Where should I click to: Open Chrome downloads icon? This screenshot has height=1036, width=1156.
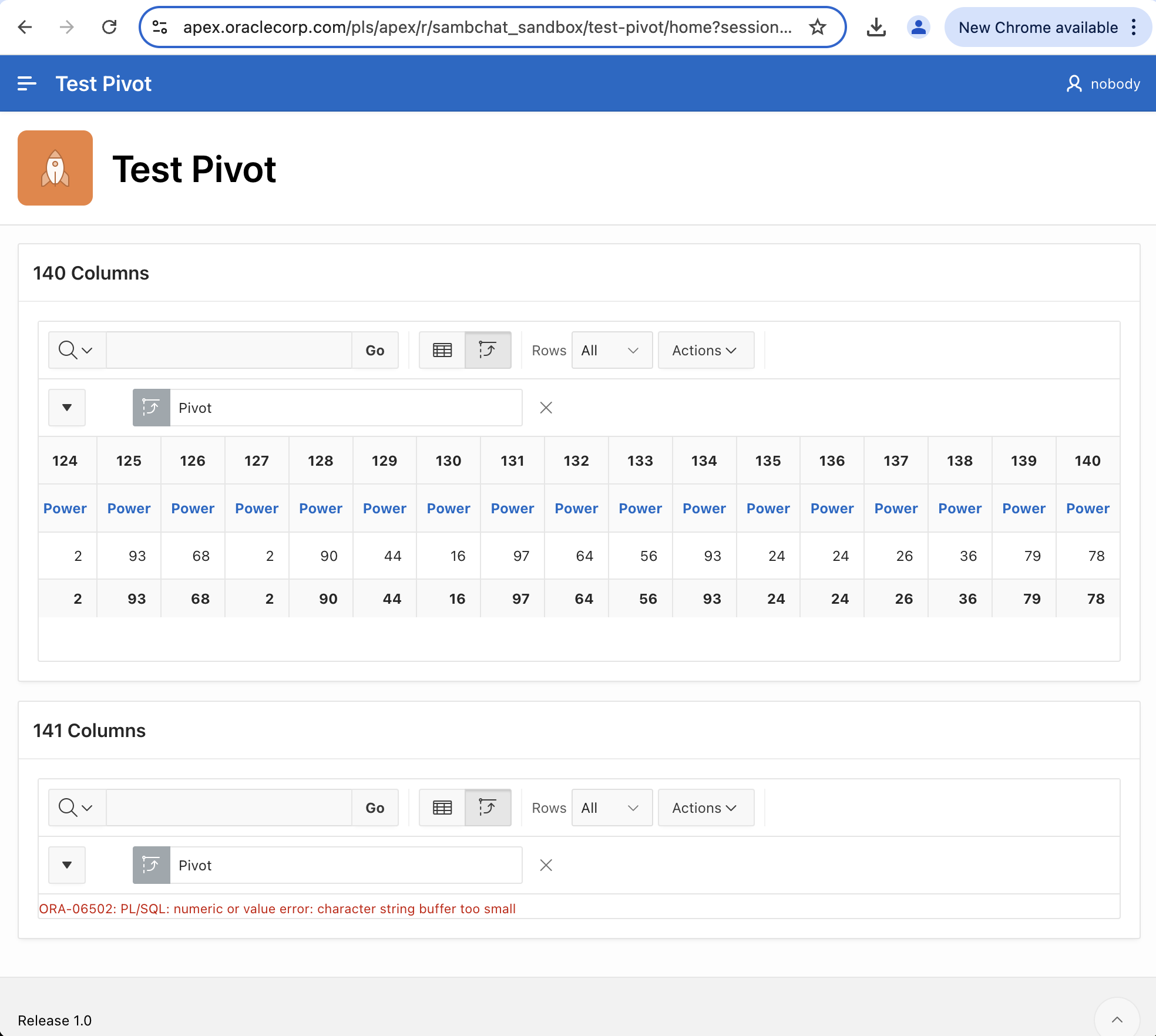pyautogui.click(x=876, y=27)
